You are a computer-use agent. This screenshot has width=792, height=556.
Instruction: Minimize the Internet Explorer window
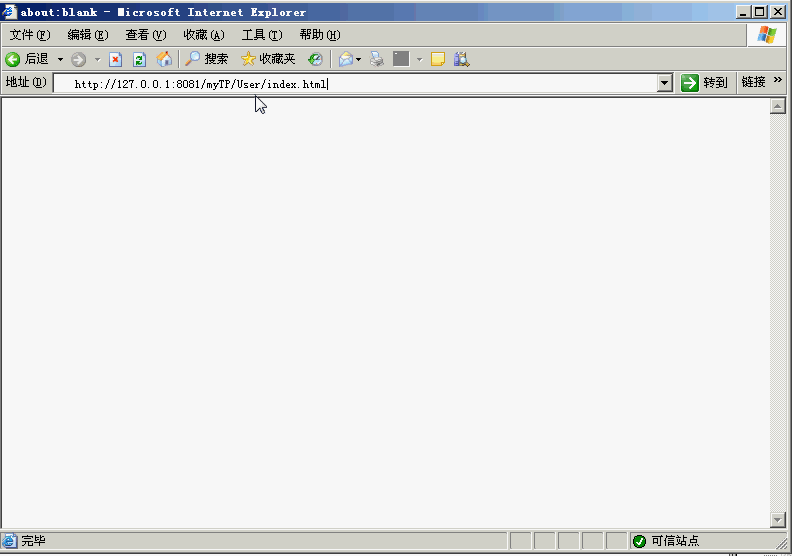pos(742,12)
